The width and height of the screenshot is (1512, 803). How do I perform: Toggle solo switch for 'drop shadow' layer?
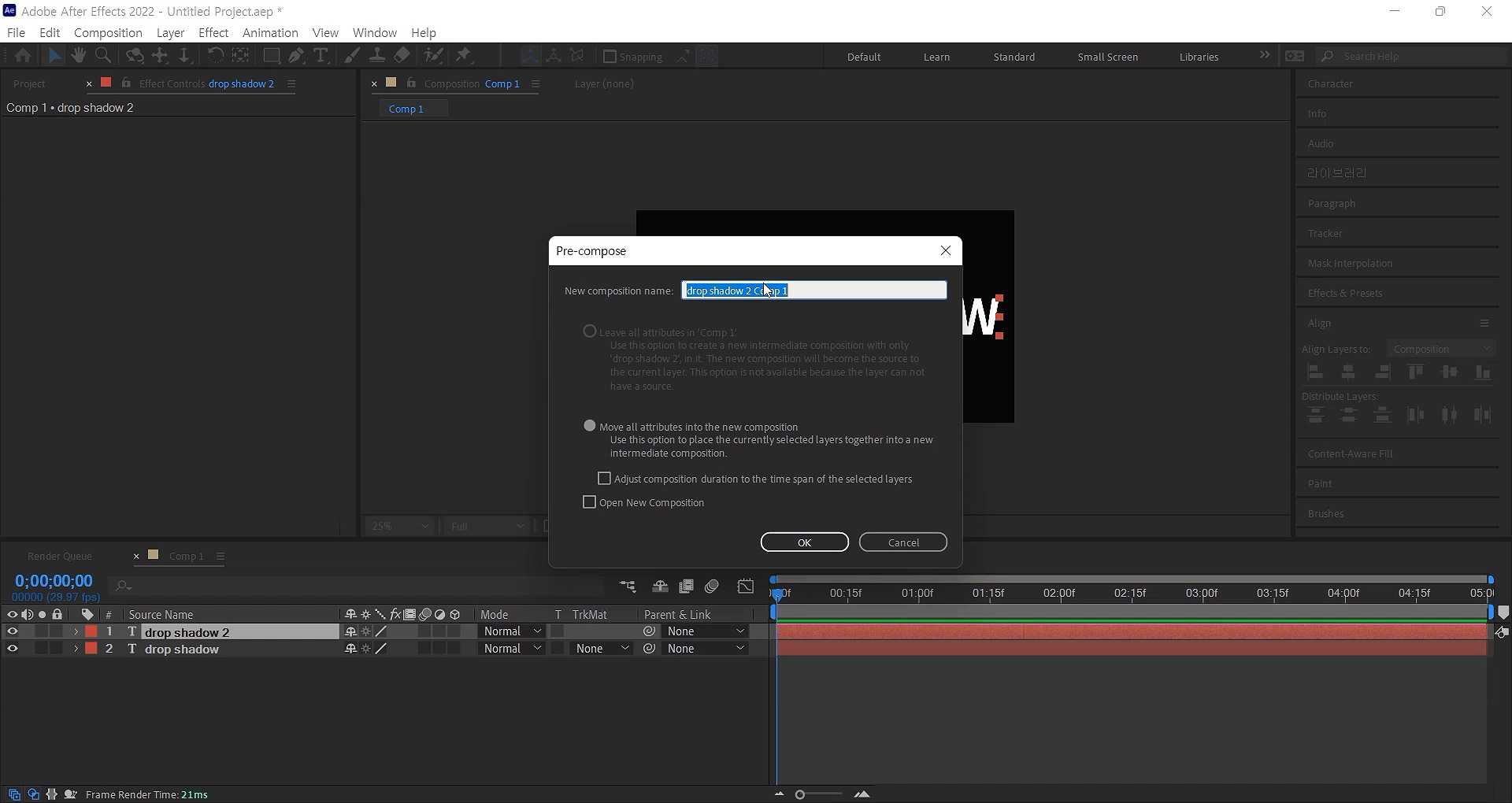42,649
